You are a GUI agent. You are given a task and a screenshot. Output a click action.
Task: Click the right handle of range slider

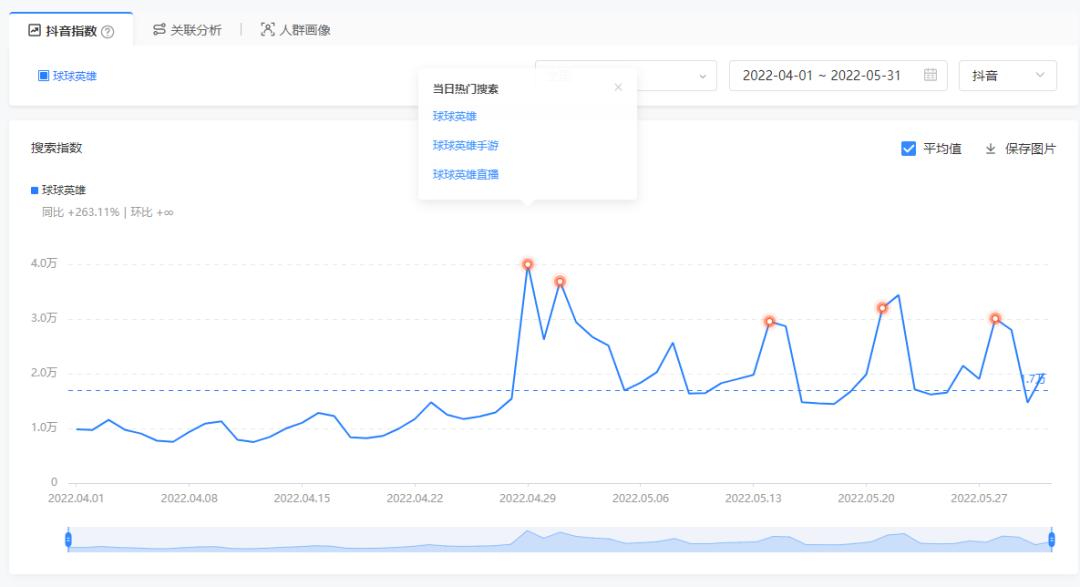[x=1052, y=539]
